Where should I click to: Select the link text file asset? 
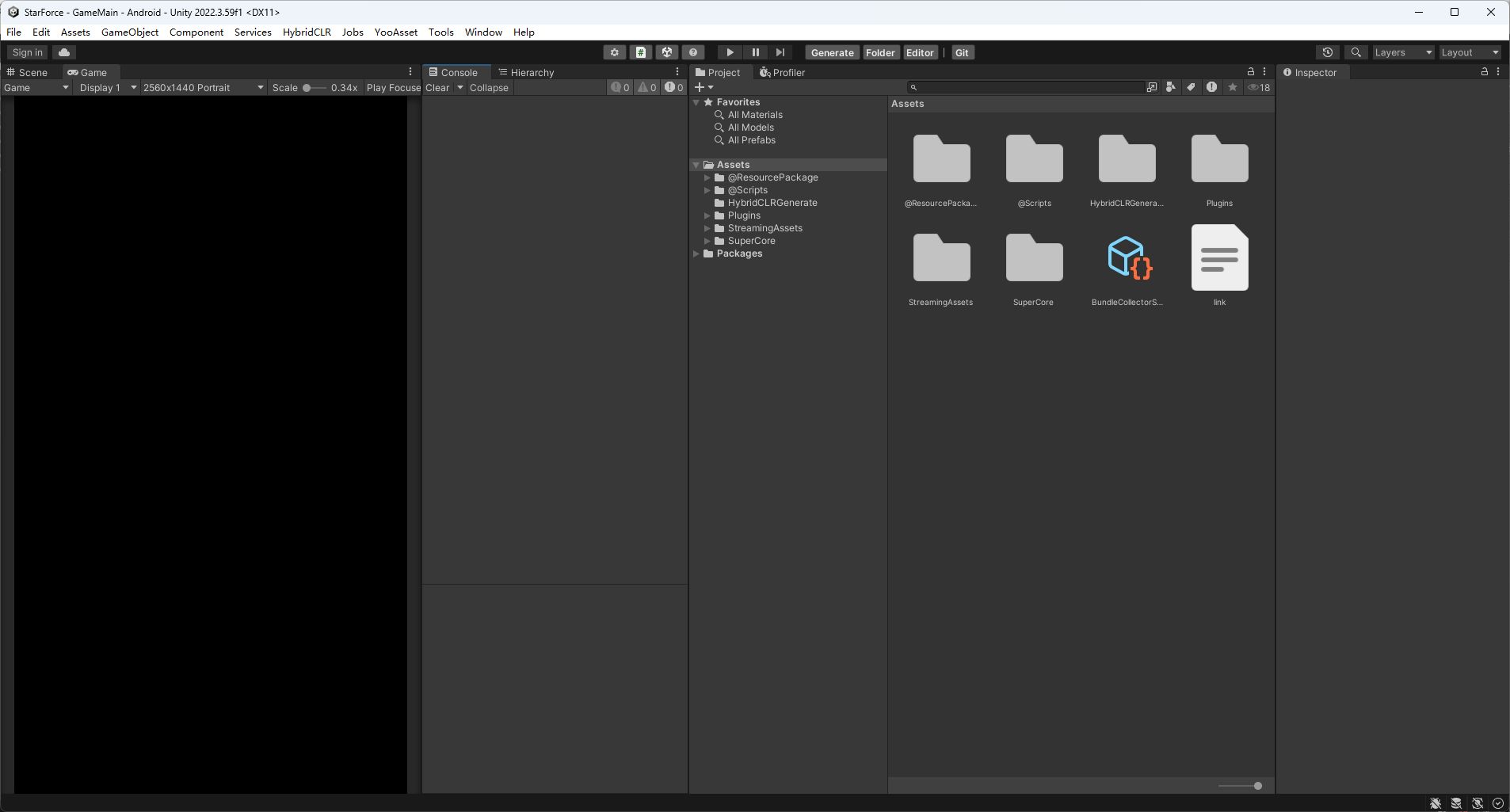(1219, 257)
